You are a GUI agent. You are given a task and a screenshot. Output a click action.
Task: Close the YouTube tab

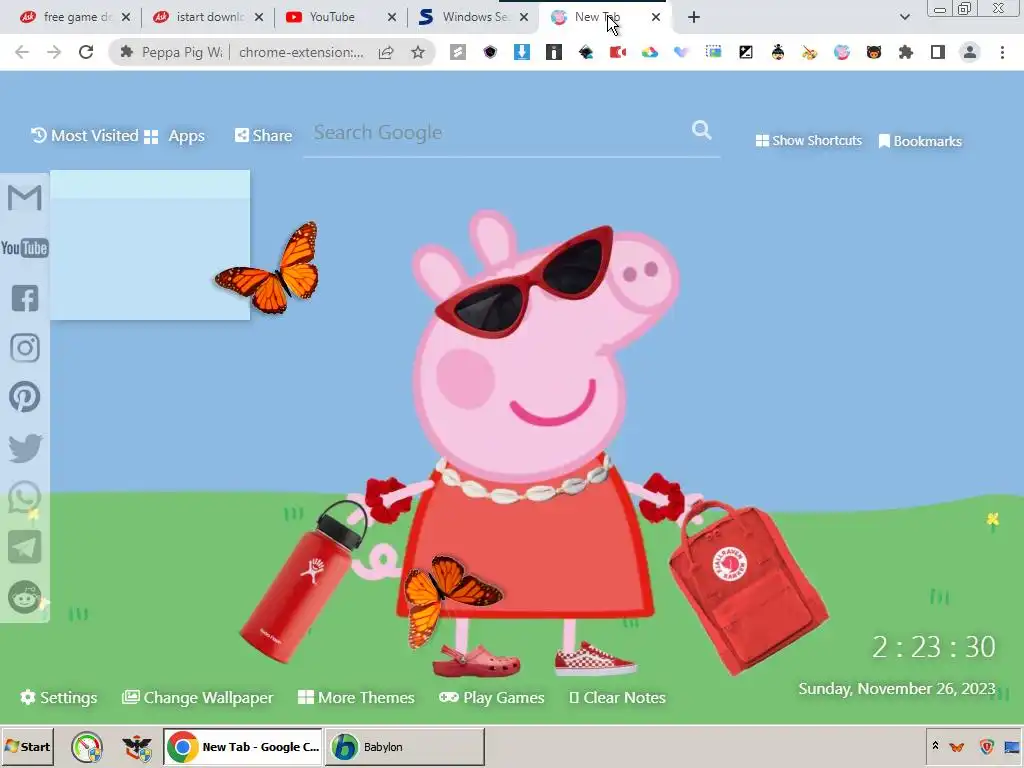(x=391, y=17)
